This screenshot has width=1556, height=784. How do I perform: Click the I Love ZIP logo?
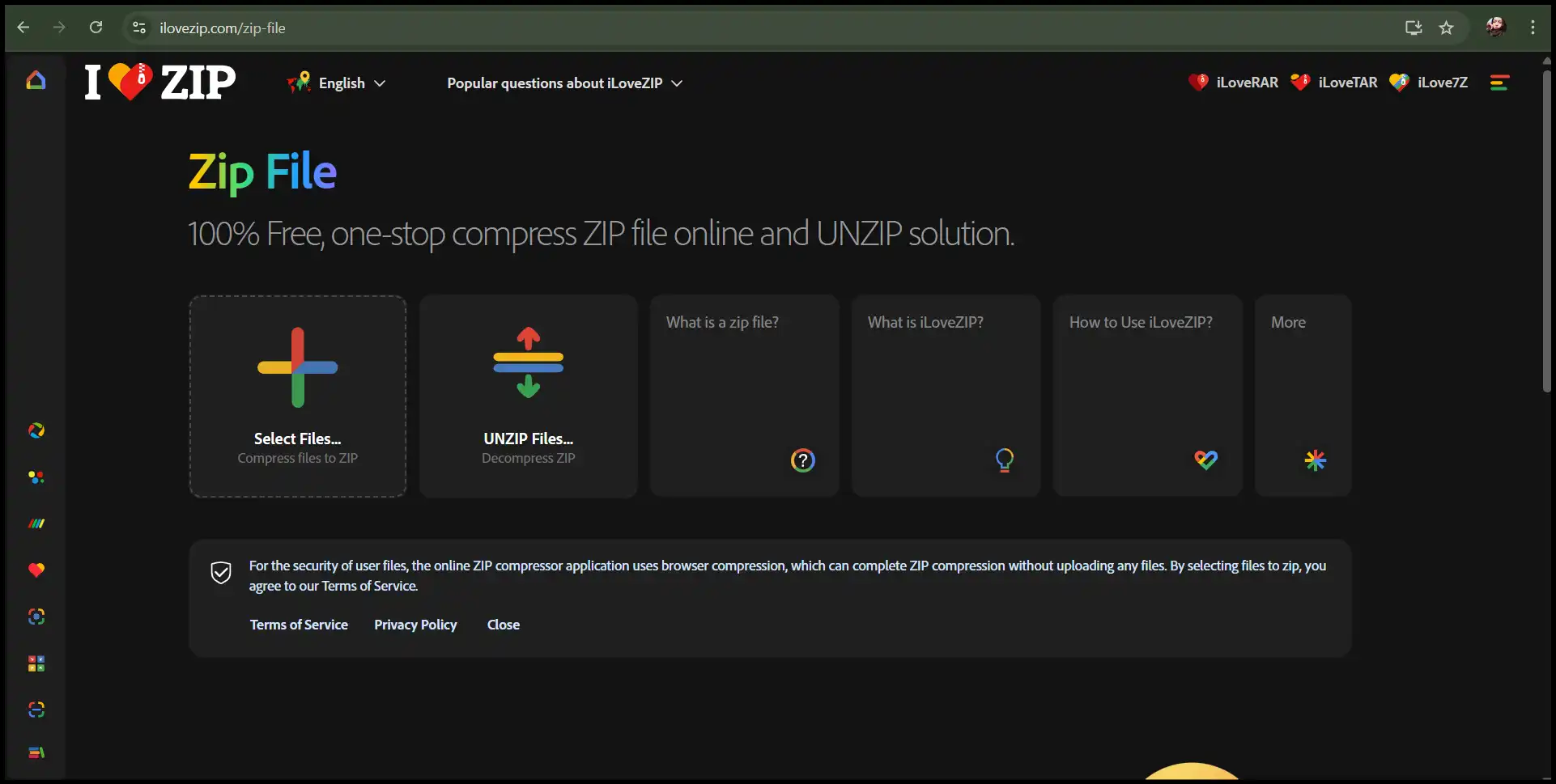pos(160,82)
